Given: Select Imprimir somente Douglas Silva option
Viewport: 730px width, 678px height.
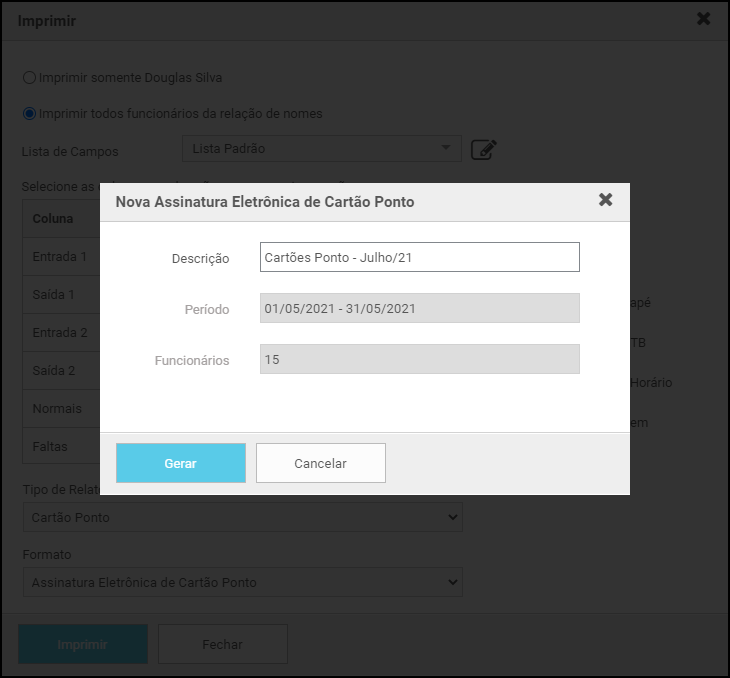Looking at the screenshot, I should [29, 77].
